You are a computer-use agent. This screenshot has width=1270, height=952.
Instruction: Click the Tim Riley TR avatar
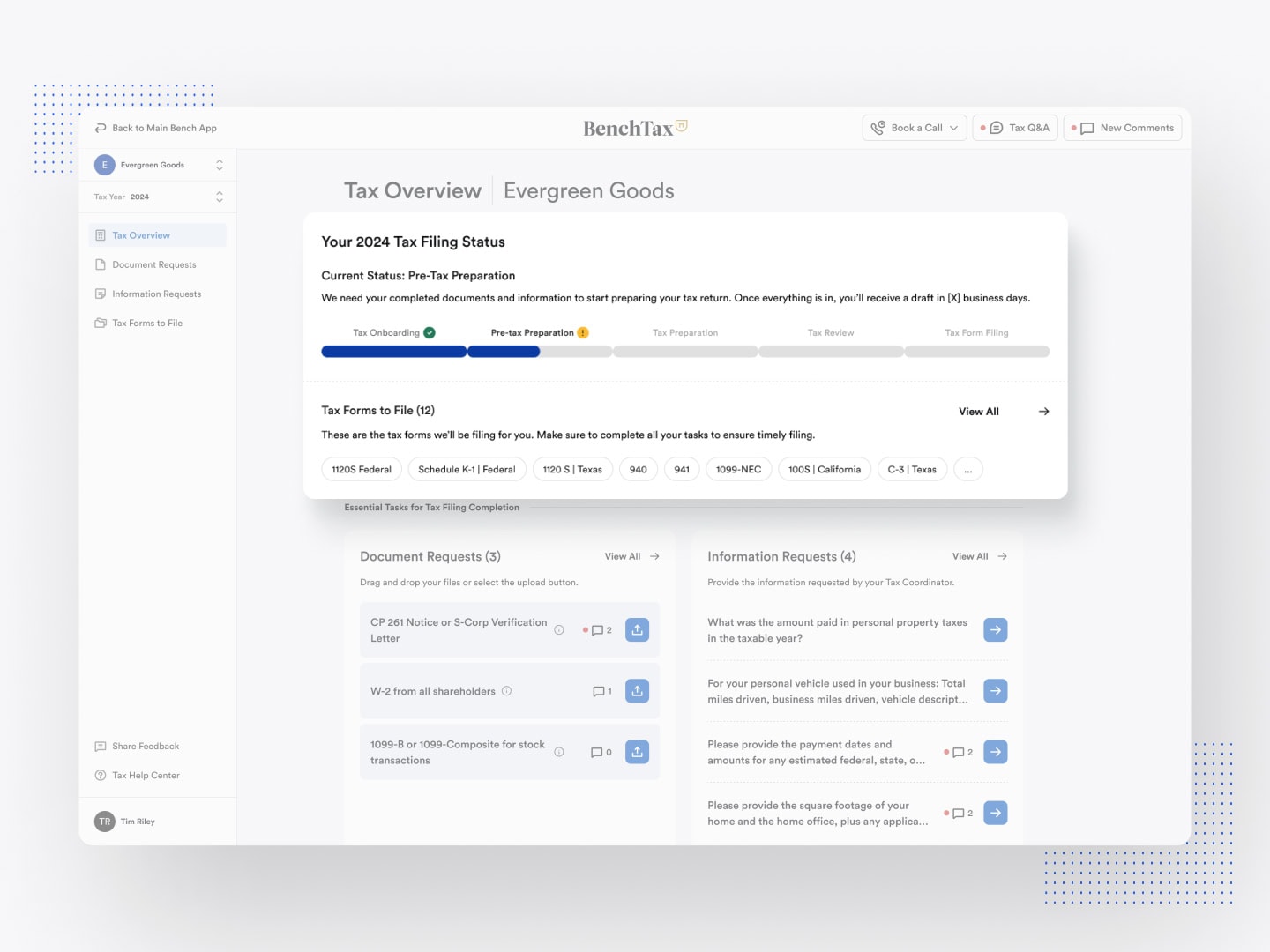pyautogui.click(x=105, y=822)
